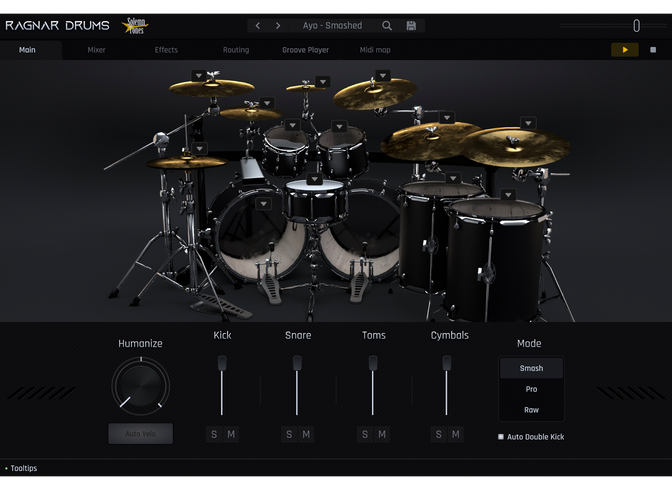
Task: Enable the Auto Double Kick checkbox
Action: (x=501, y=437)
